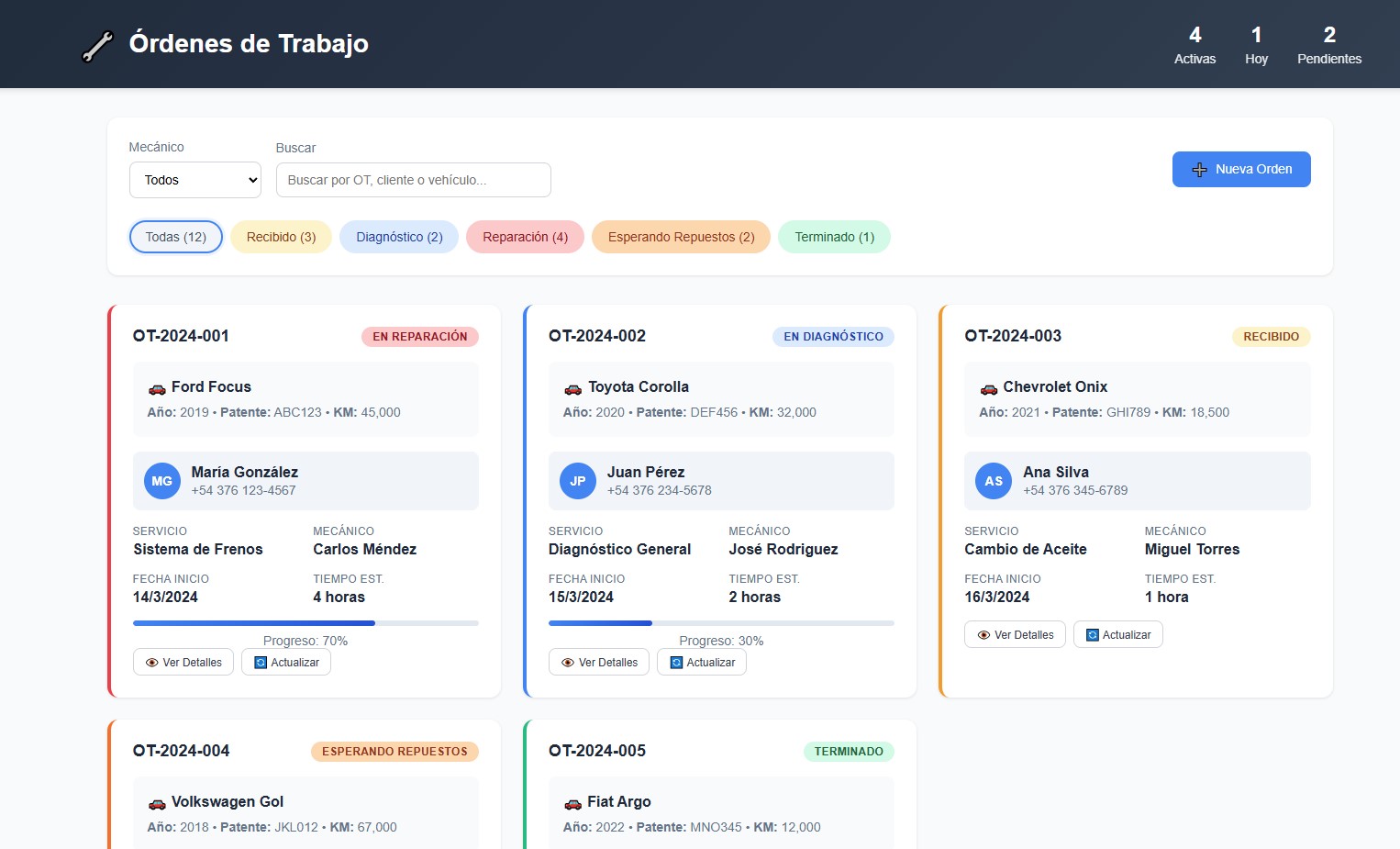Click the RECIBIDO status badge
The image size is (1400, 849).
pyautogui.click(x=1271, y=337)
